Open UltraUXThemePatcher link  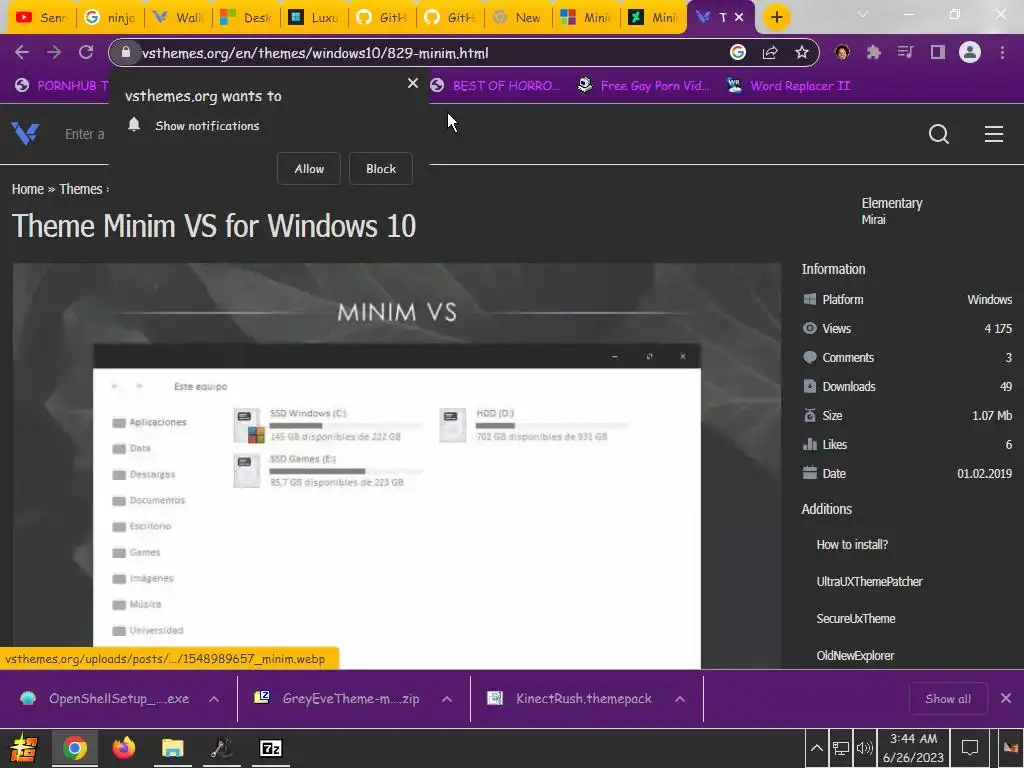(x=869, y=581)
